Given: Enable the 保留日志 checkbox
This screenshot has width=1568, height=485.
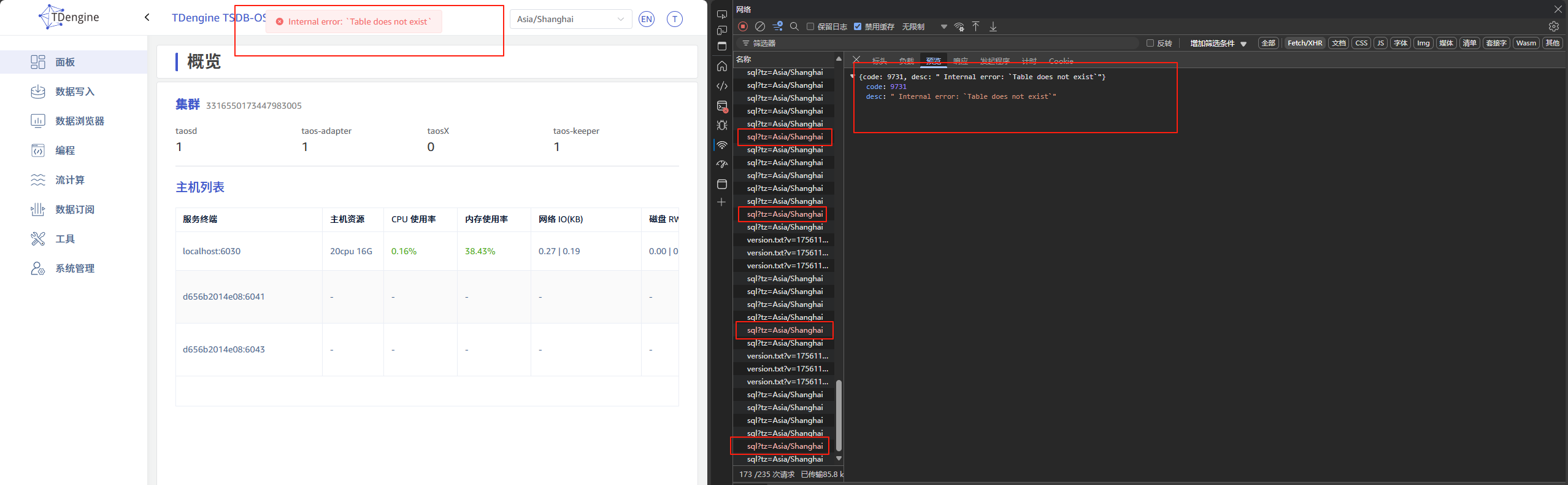Looking at the screenshot, I should [810, 26].
